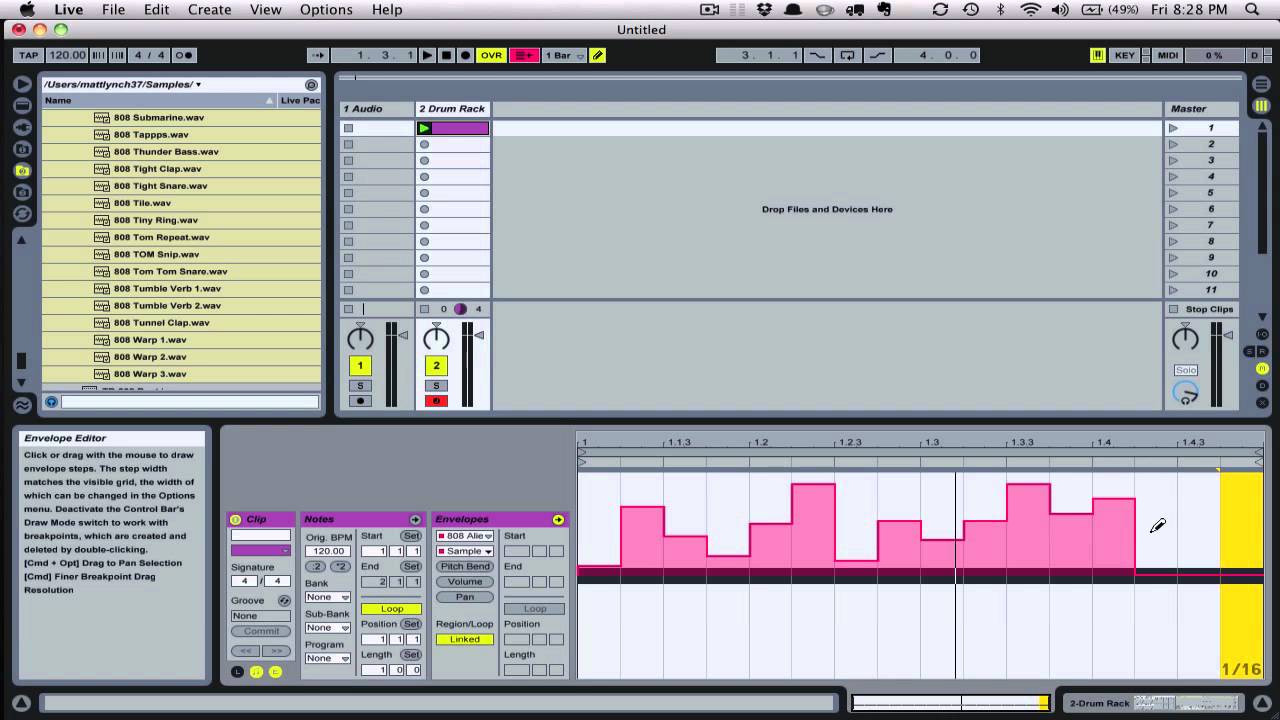Click the red arm button on track 2
This screenshot has height=720, width=1280.
(436, 401)
